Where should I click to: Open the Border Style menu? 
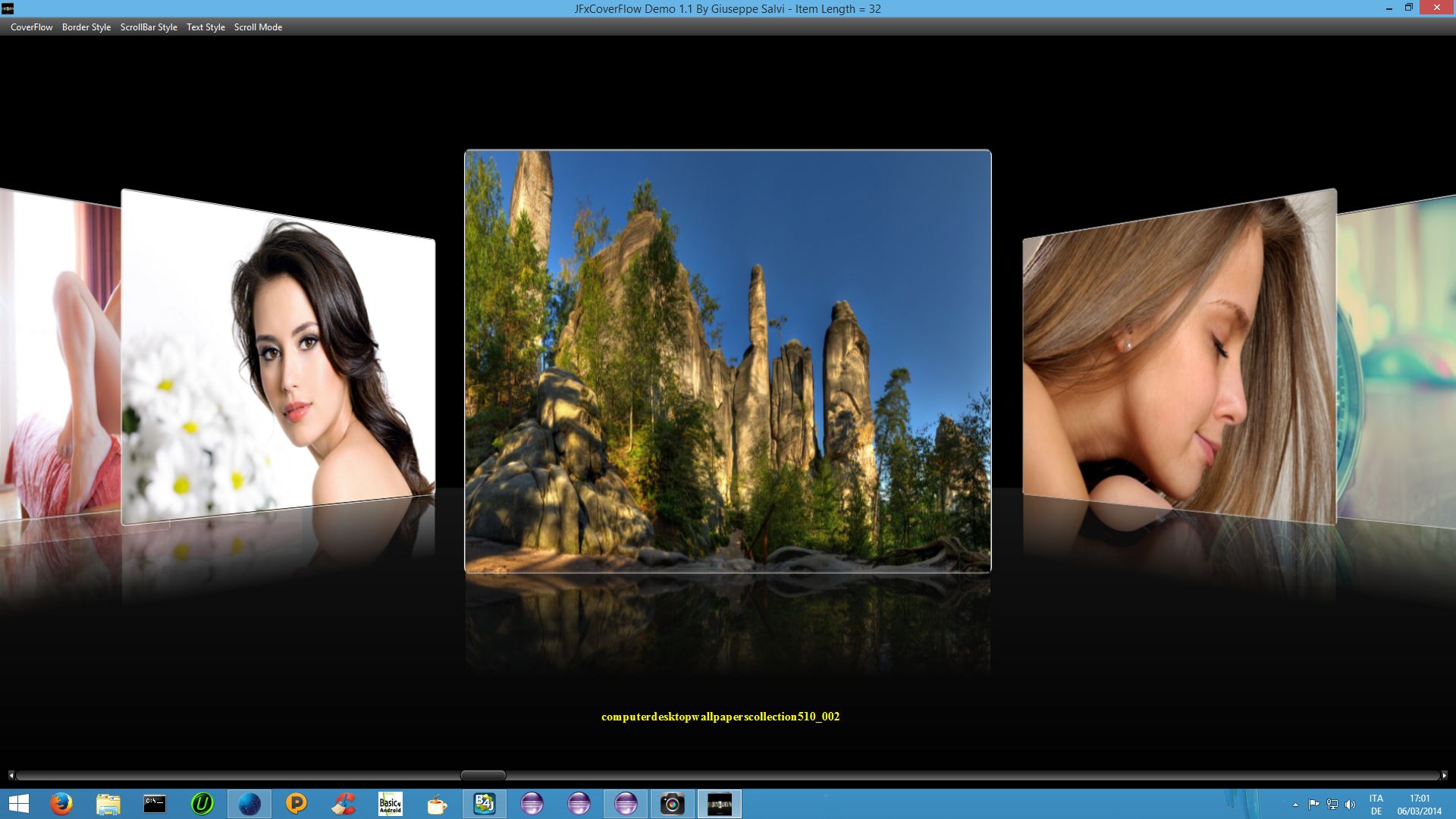point(86,27)
